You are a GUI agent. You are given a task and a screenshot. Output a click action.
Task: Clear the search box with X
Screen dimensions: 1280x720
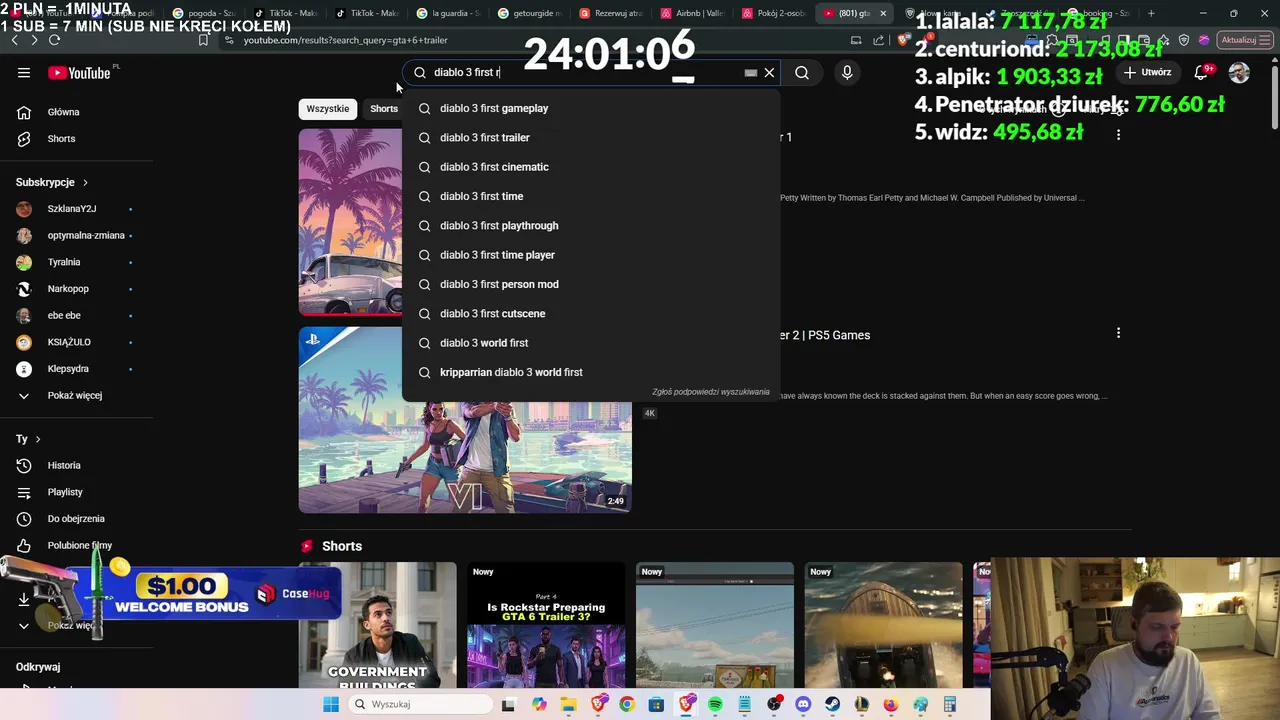tap(769, 72)
